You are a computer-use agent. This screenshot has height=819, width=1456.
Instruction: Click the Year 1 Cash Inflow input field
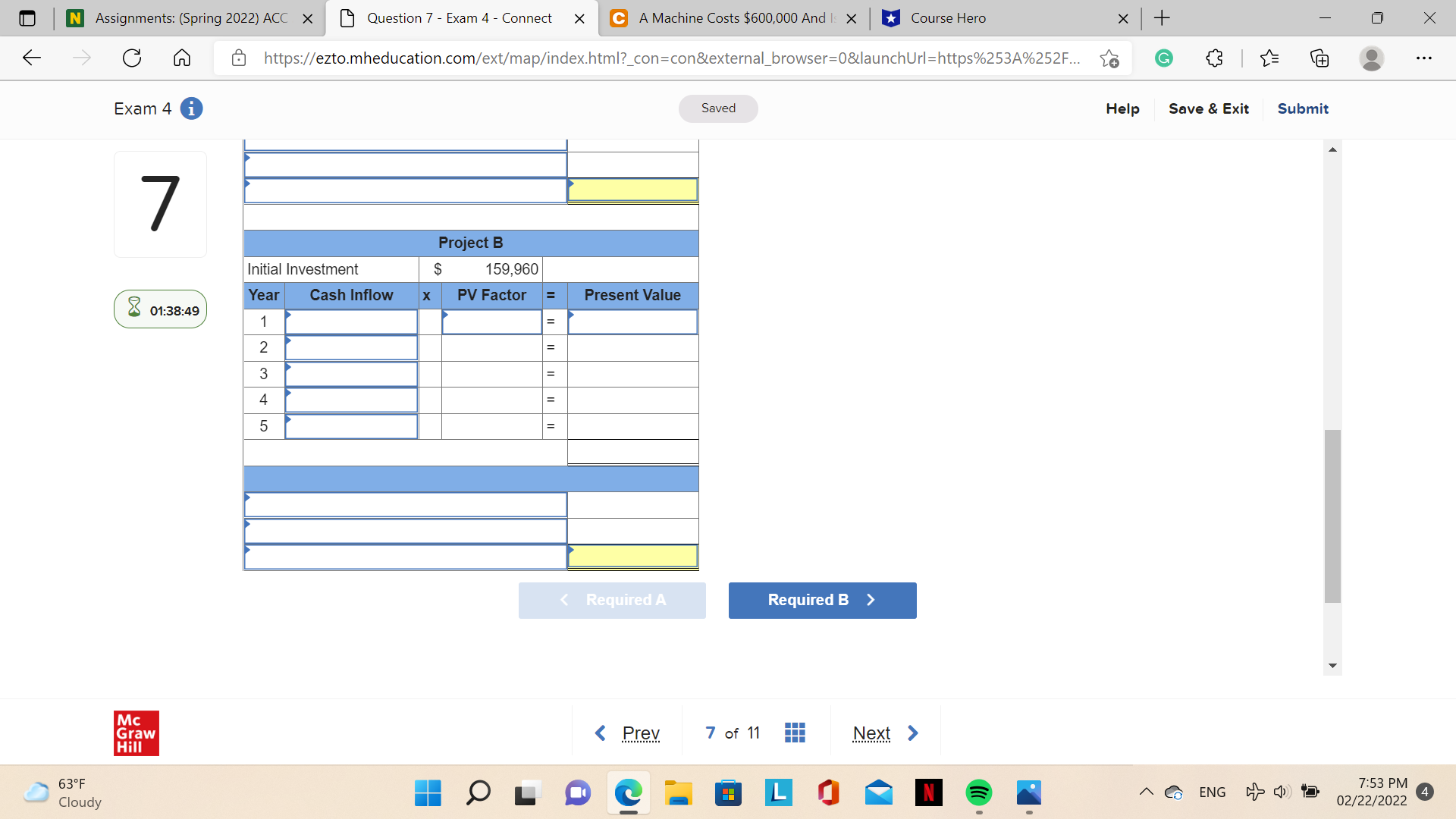pyautogui.click(x=351, y=322)
